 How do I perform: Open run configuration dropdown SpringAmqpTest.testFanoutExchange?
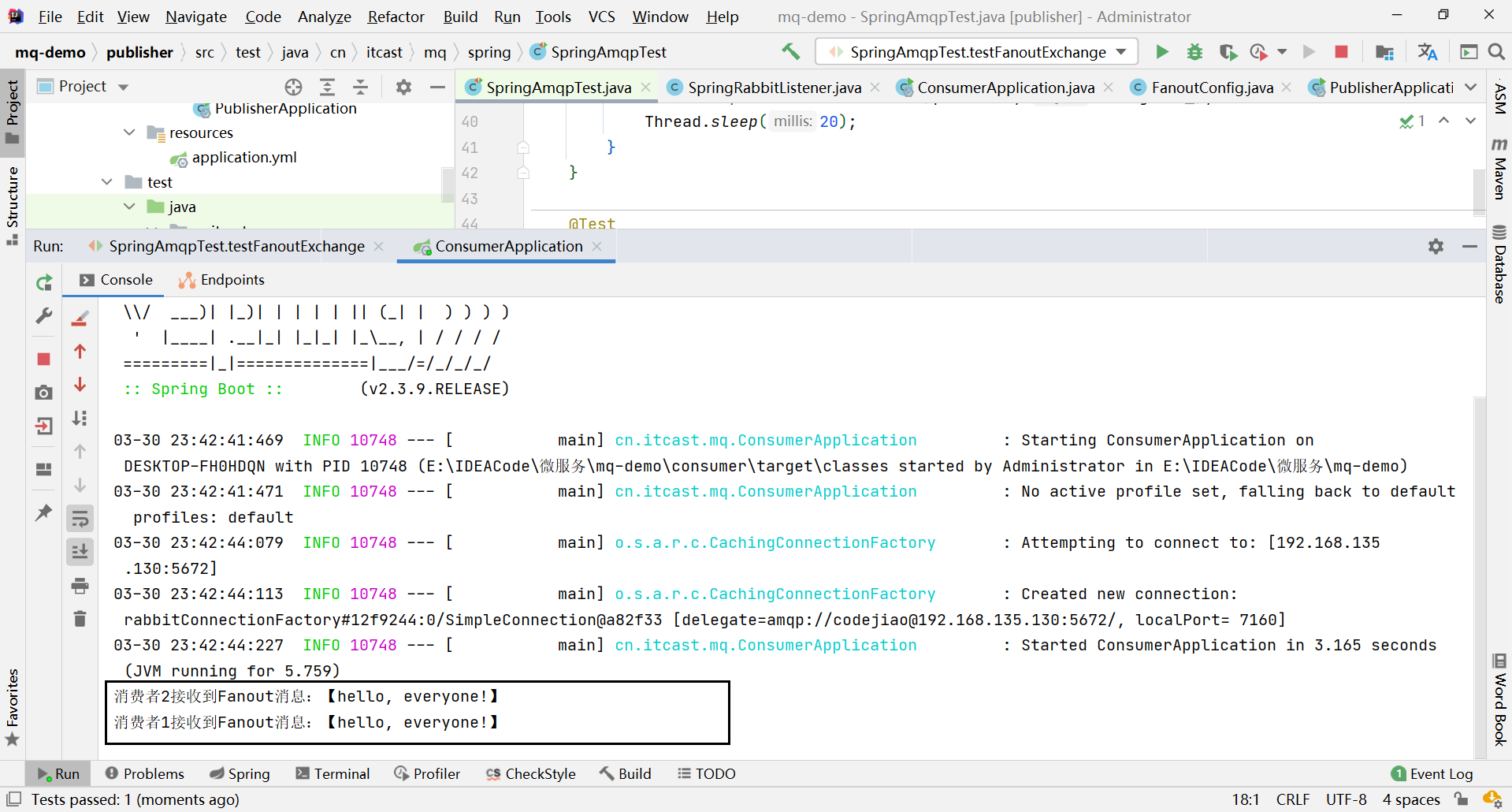(977, 52)
